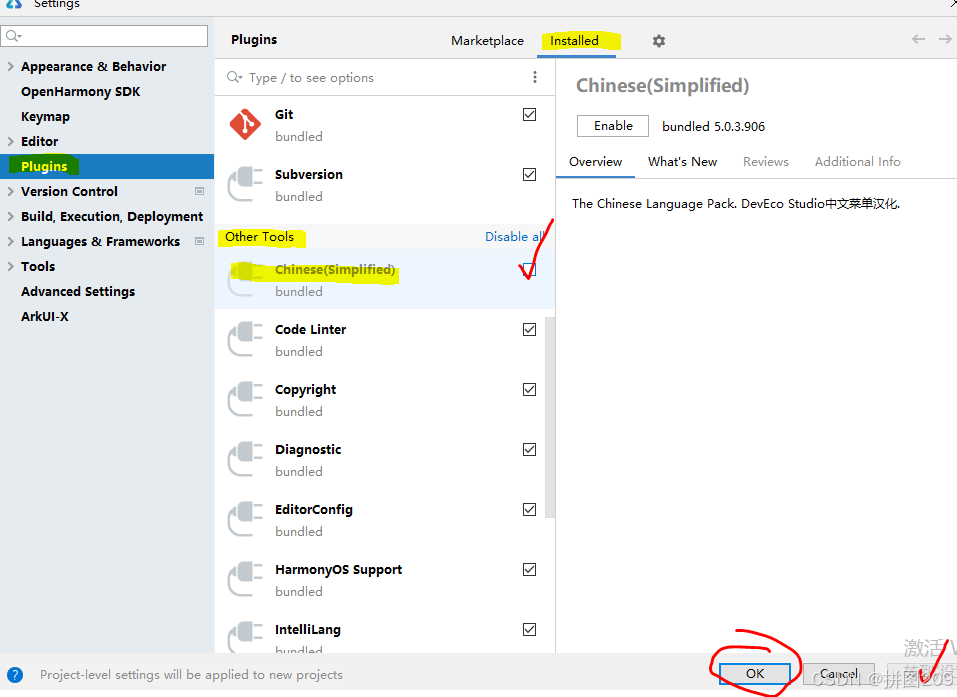Click the plugin list vertical scrollbar

click(x=550, y=417)
